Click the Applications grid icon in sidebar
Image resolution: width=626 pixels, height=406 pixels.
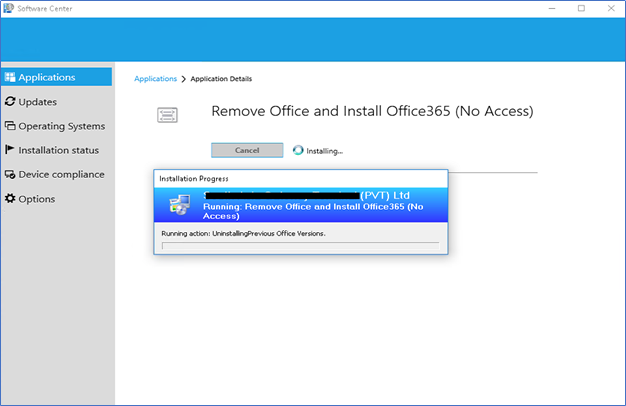(x=10, y=77)
